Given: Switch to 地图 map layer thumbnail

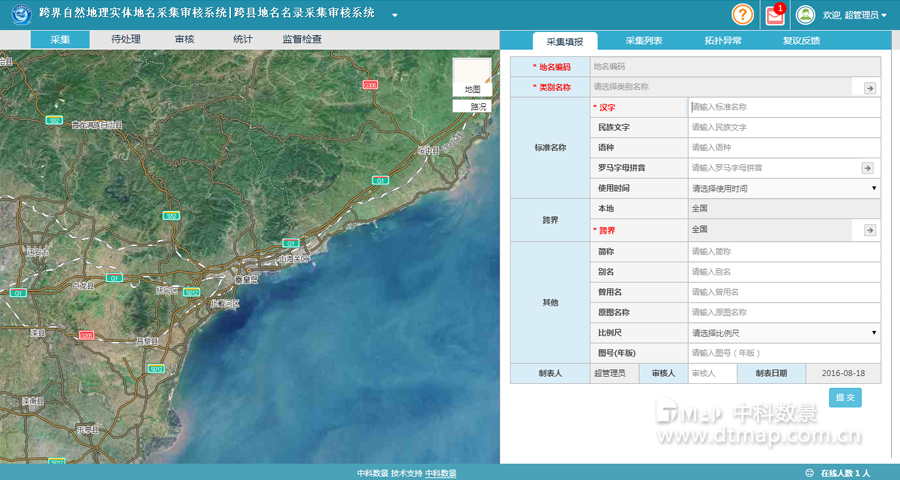Looking at the screenshot, I should point(472,77).
